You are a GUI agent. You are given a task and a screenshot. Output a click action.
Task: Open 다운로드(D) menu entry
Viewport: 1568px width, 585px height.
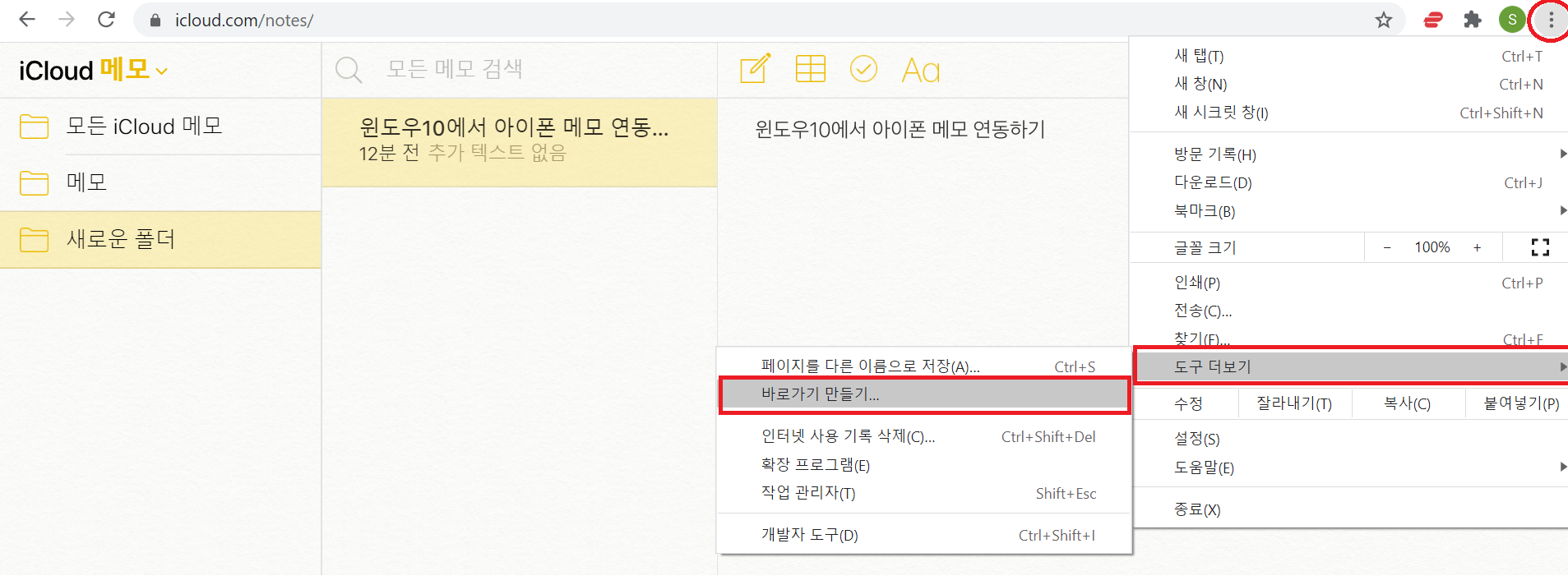tap(1348, 182)
